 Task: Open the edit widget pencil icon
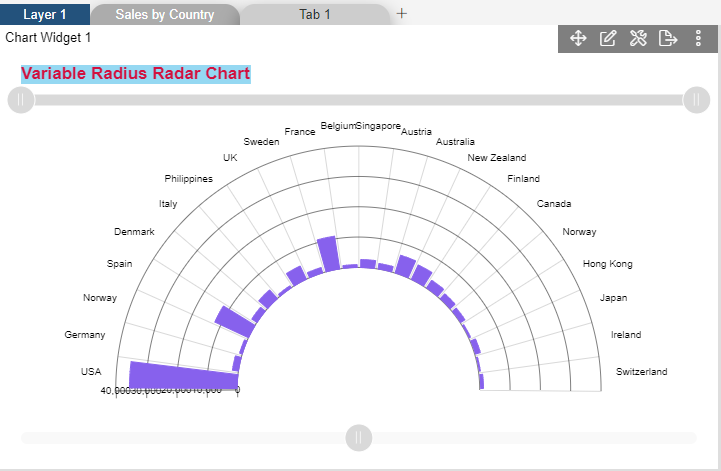pos(608,38)
